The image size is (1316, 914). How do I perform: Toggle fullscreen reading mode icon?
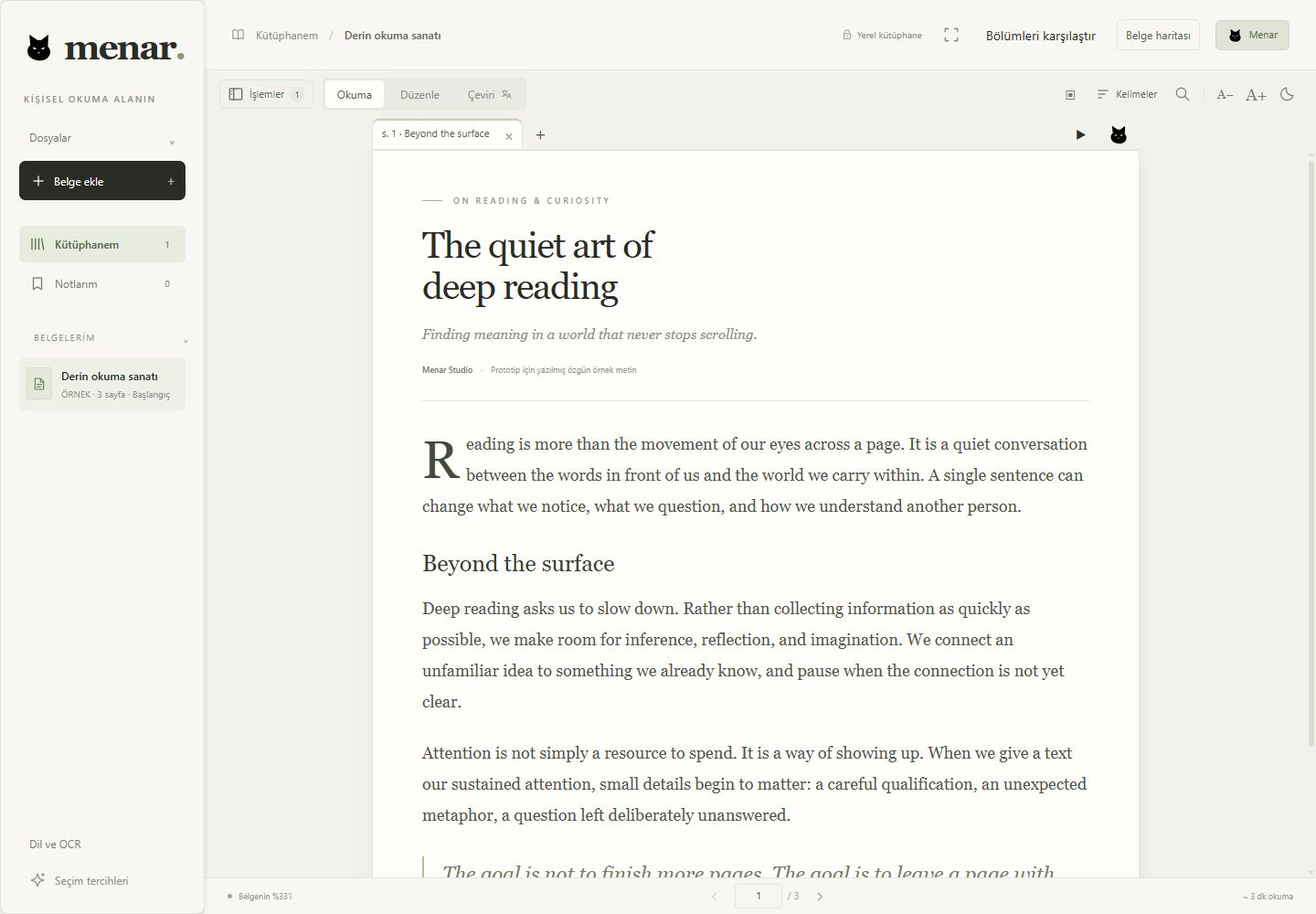951,35
